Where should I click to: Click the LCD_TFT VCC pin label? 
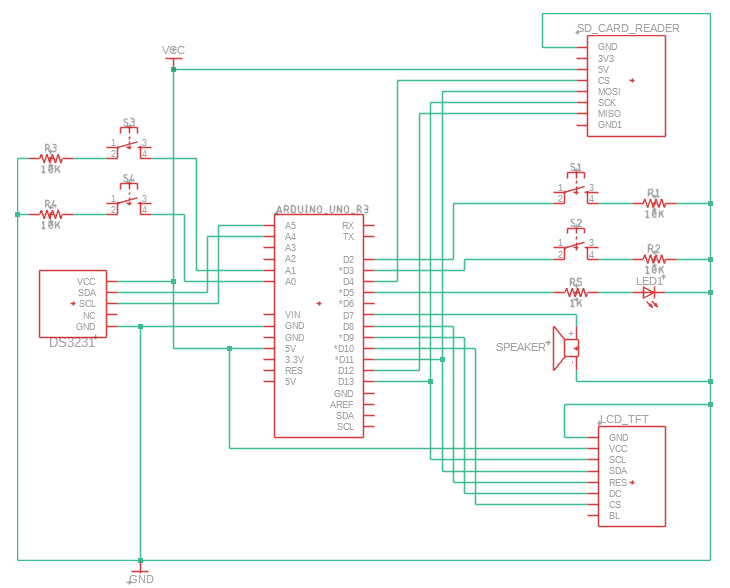(x=618, y=449)
